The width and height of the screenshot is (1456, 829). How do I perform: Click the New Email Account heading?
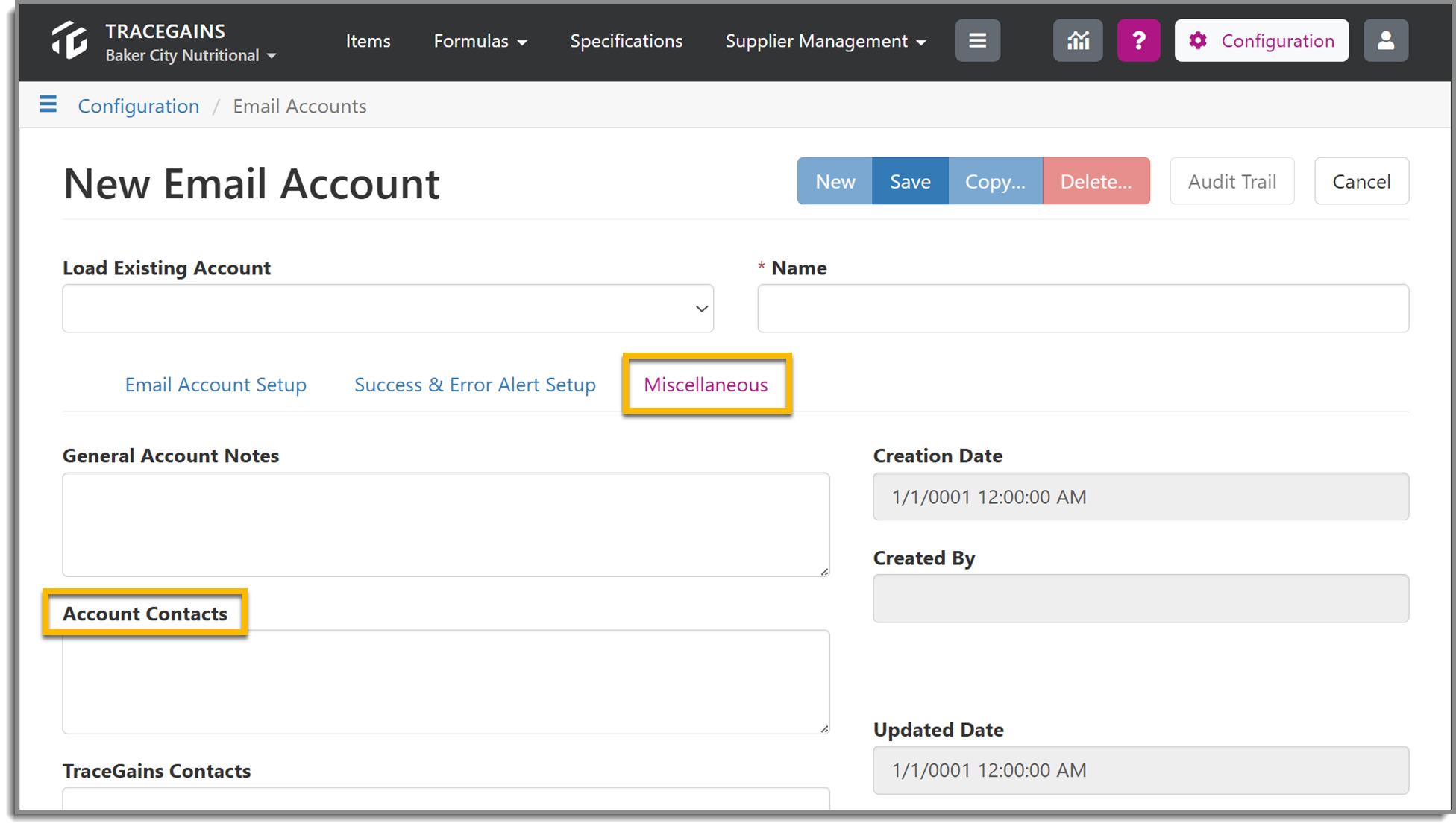251,183
